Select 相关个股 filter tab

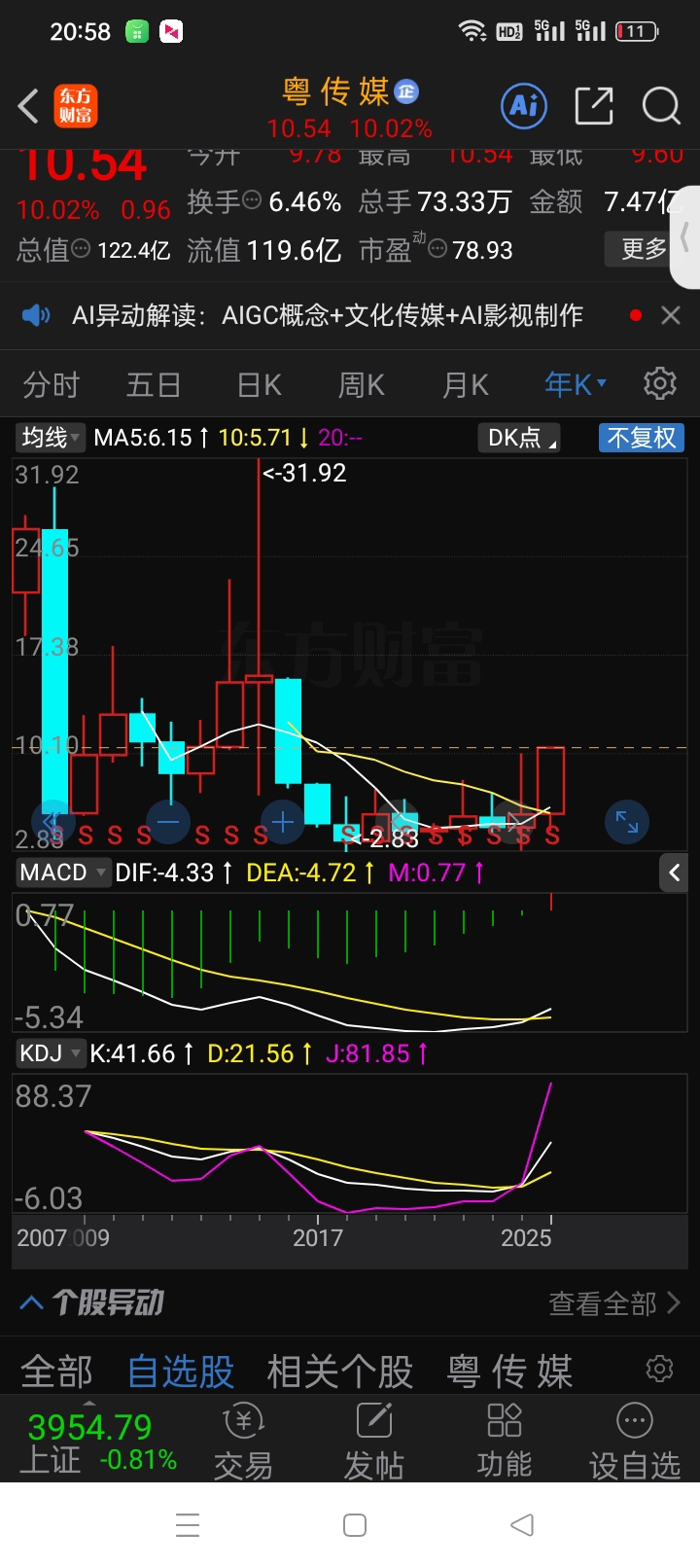[x=340, y=1372]
